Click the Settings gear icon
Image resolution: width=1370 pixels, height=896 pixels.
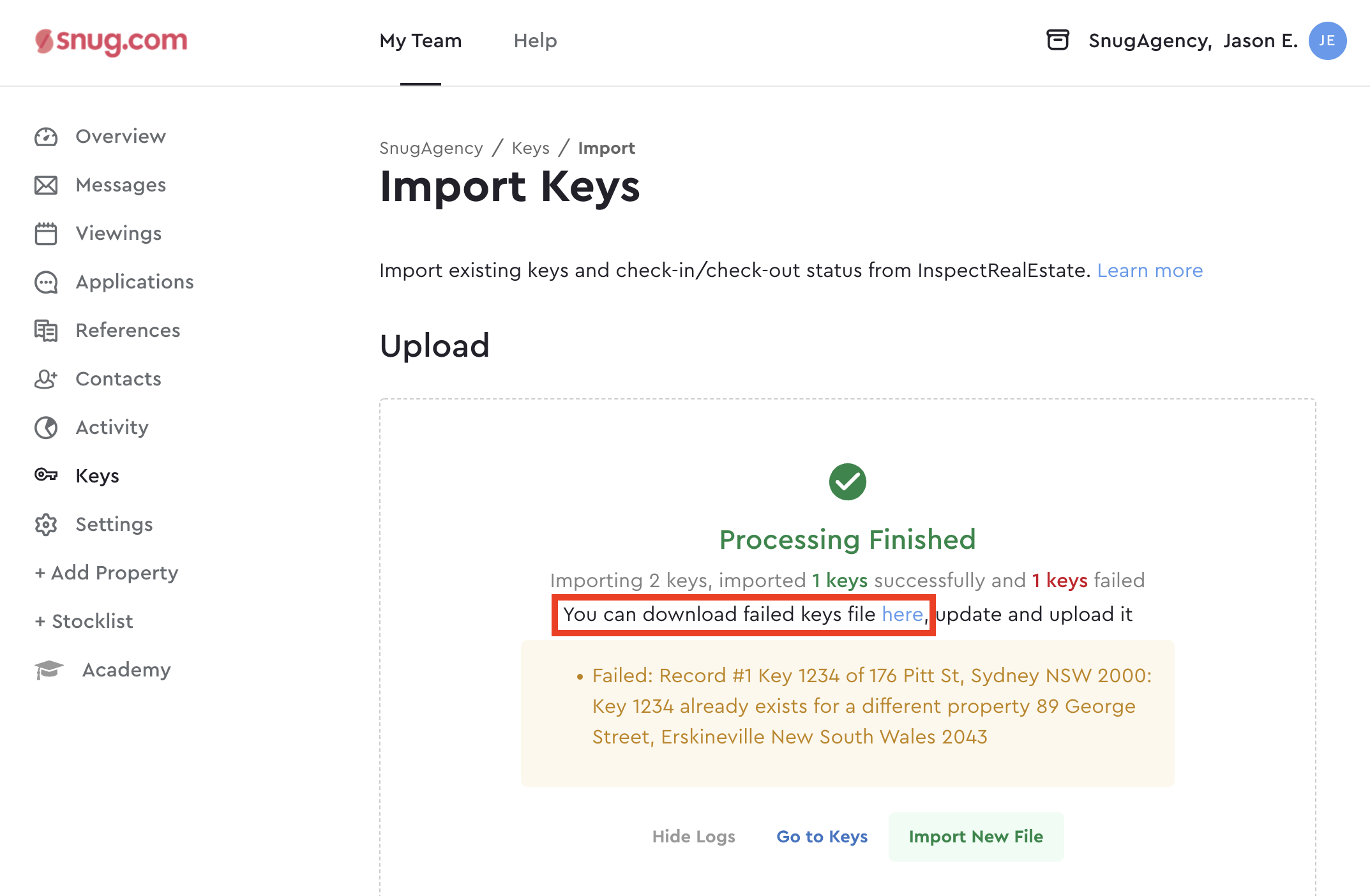click(46, 525)
